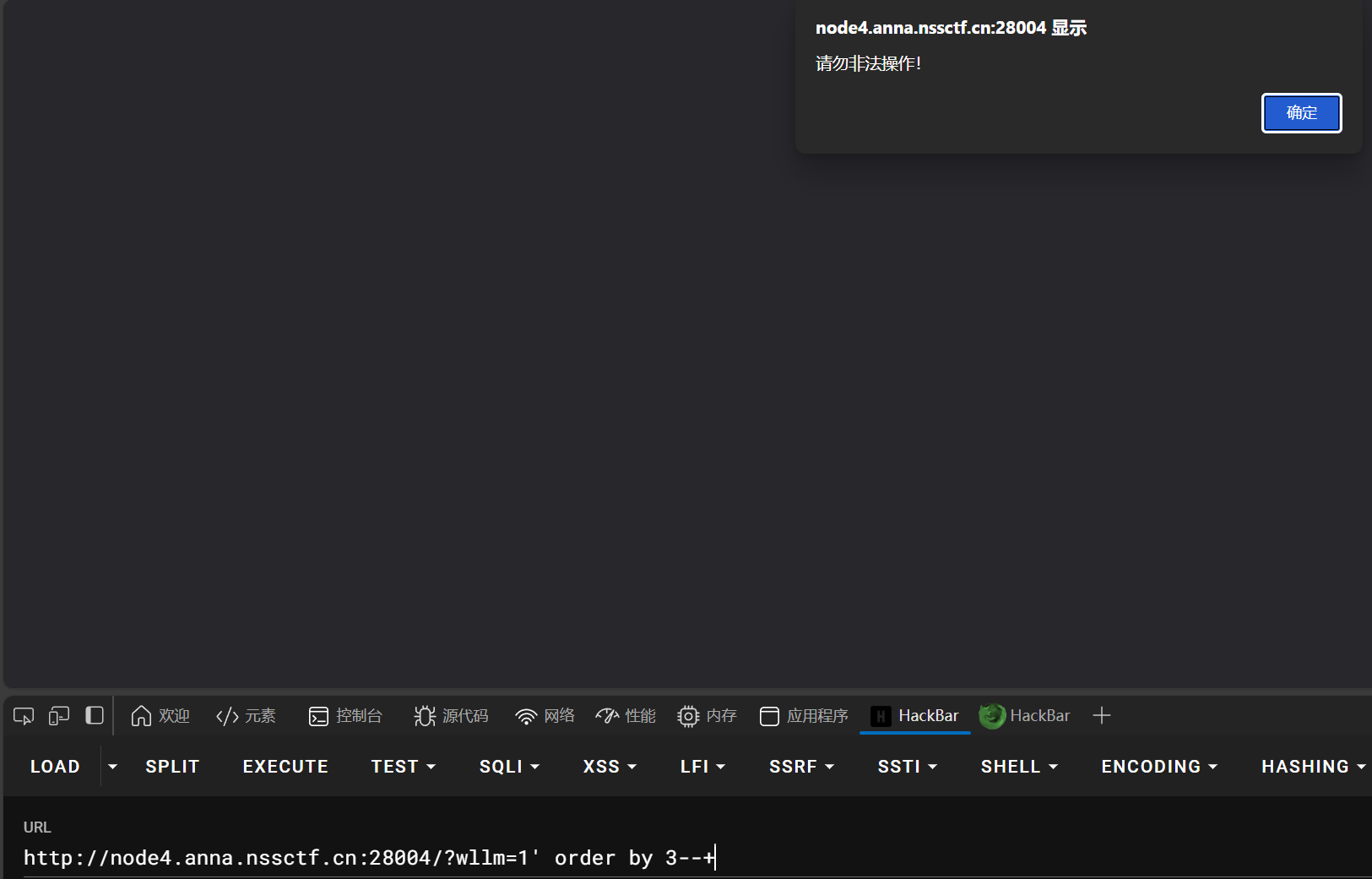
Task: Toggle device emulation icon
Action: tap(58, 716)
